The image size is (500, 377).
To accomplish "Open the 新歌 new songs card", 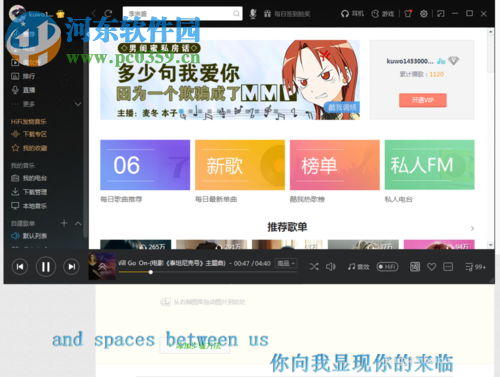I will coord(240,165).
